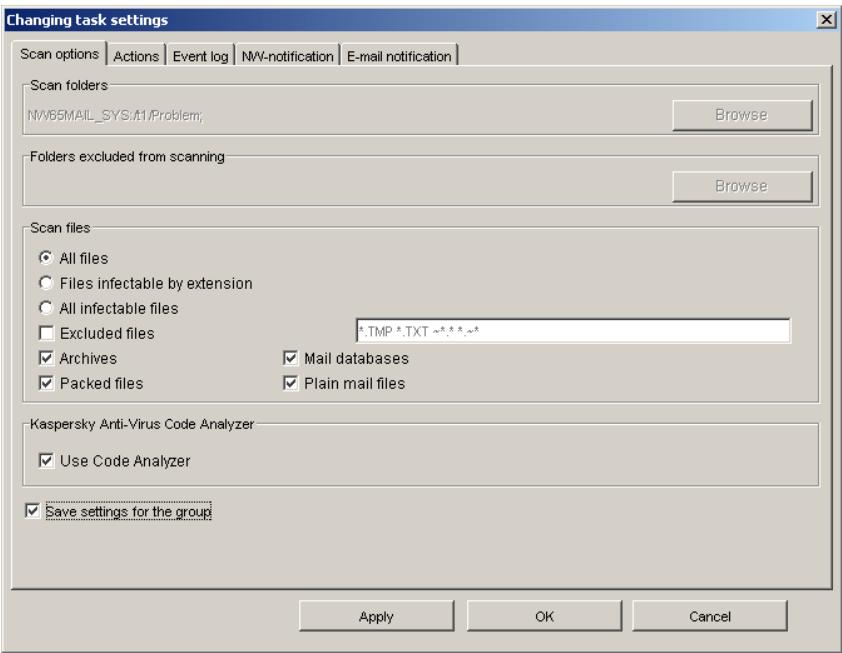Toggle the Plain mail files checkbox
Screen dimensions: 842x653
(x=291, y=383)
